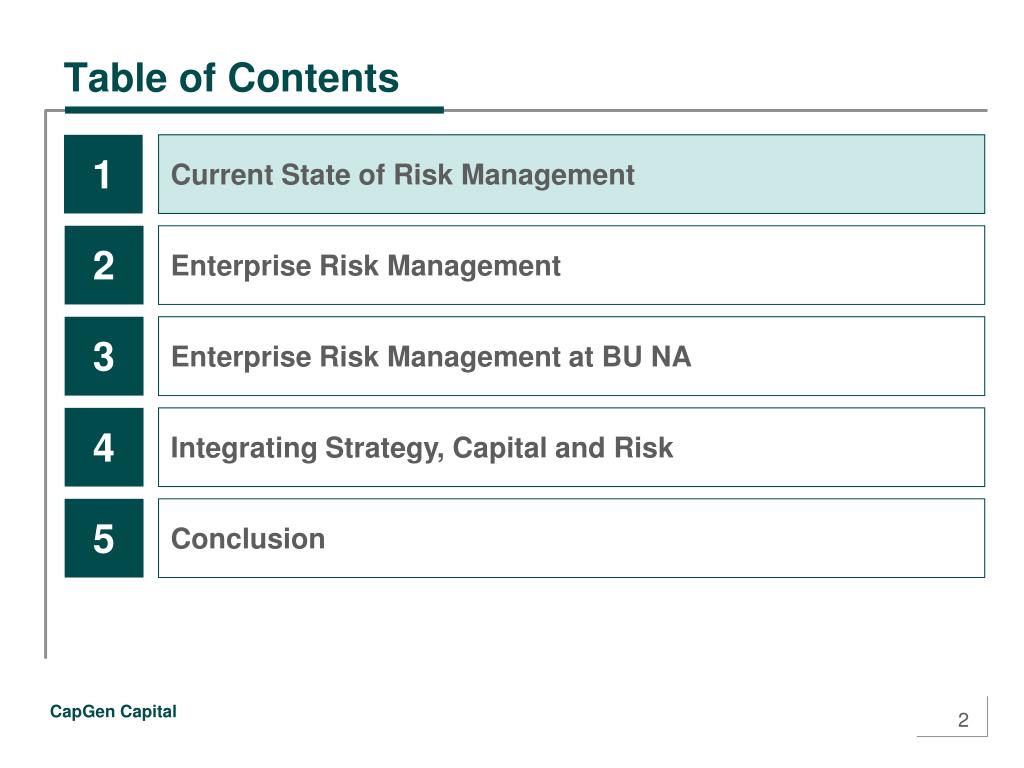Click the highlighted teal first agenda row

[571, 174]
